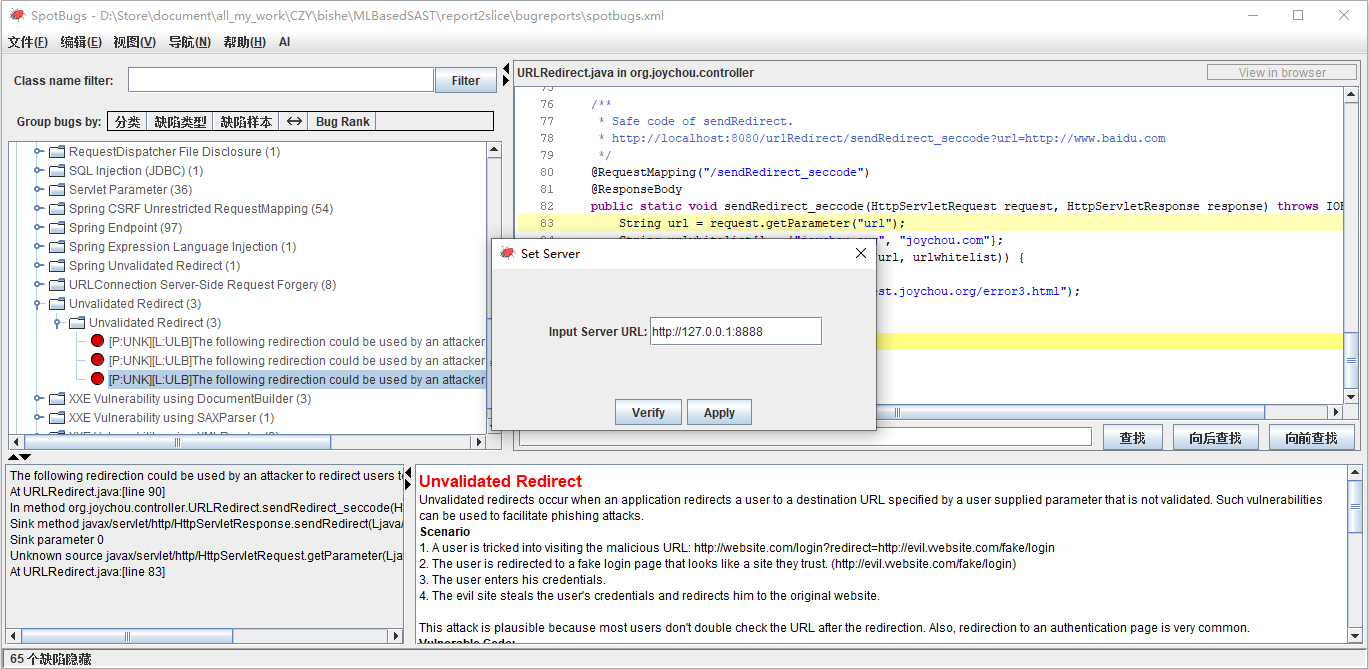
Task: Click the 'At URLRedirect.java:[line 90]' line
Action: point(88,492)
